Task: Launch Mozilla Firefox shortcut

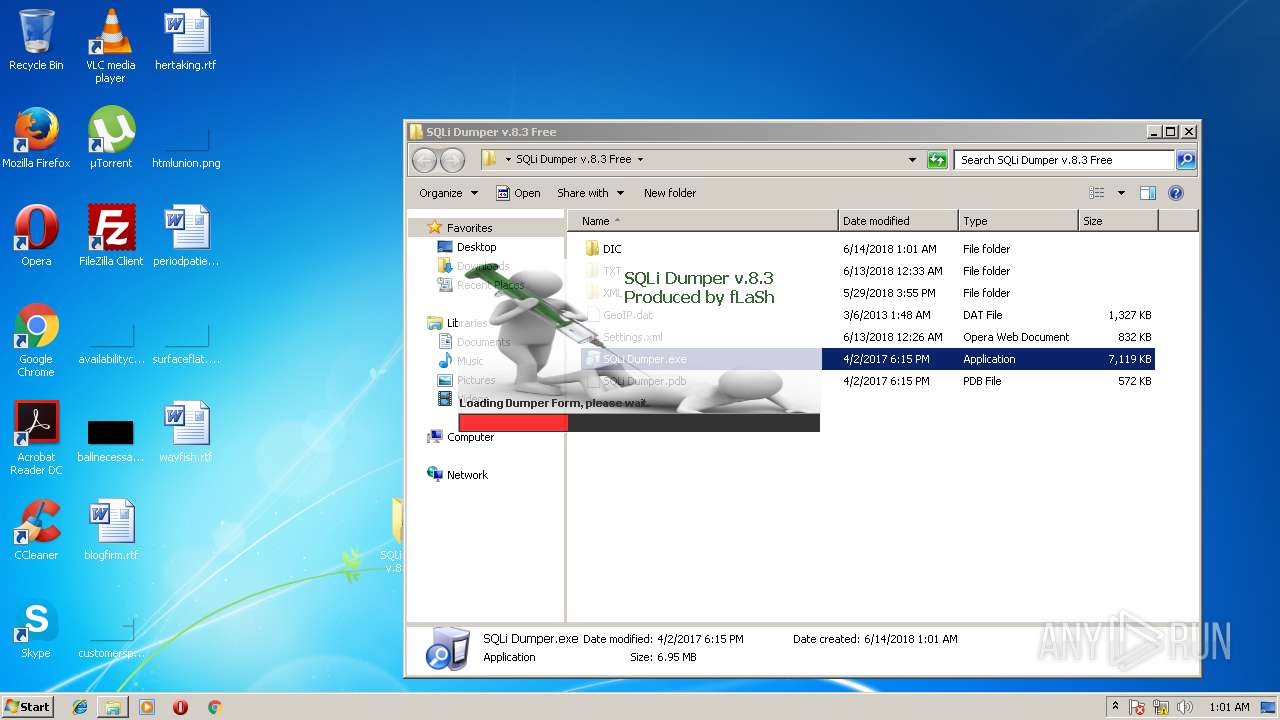Action: tap(36, 138)
